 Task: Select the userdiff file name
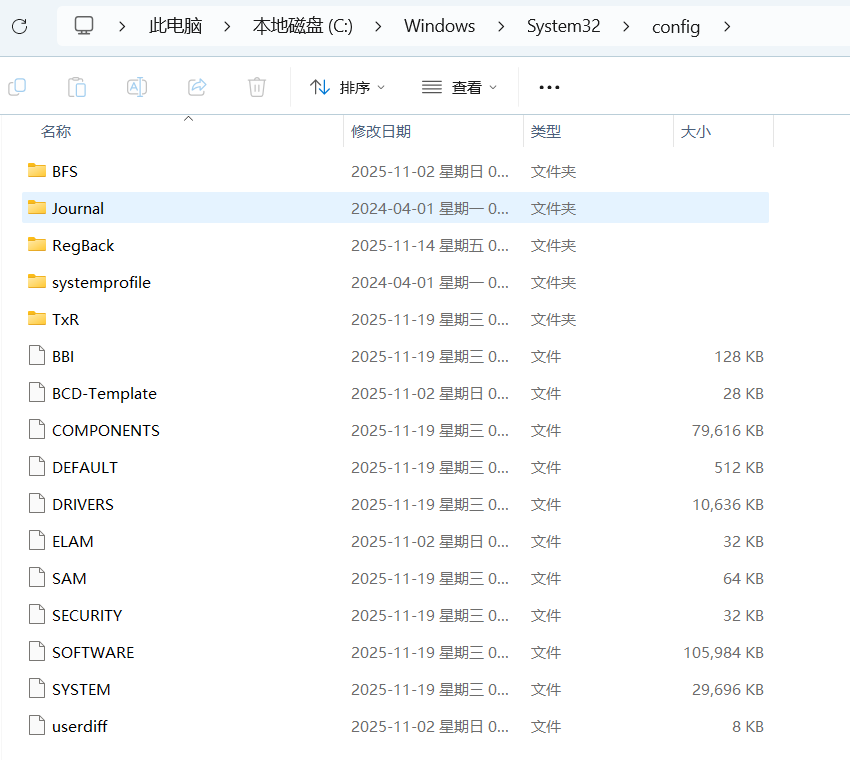point(80,726)
